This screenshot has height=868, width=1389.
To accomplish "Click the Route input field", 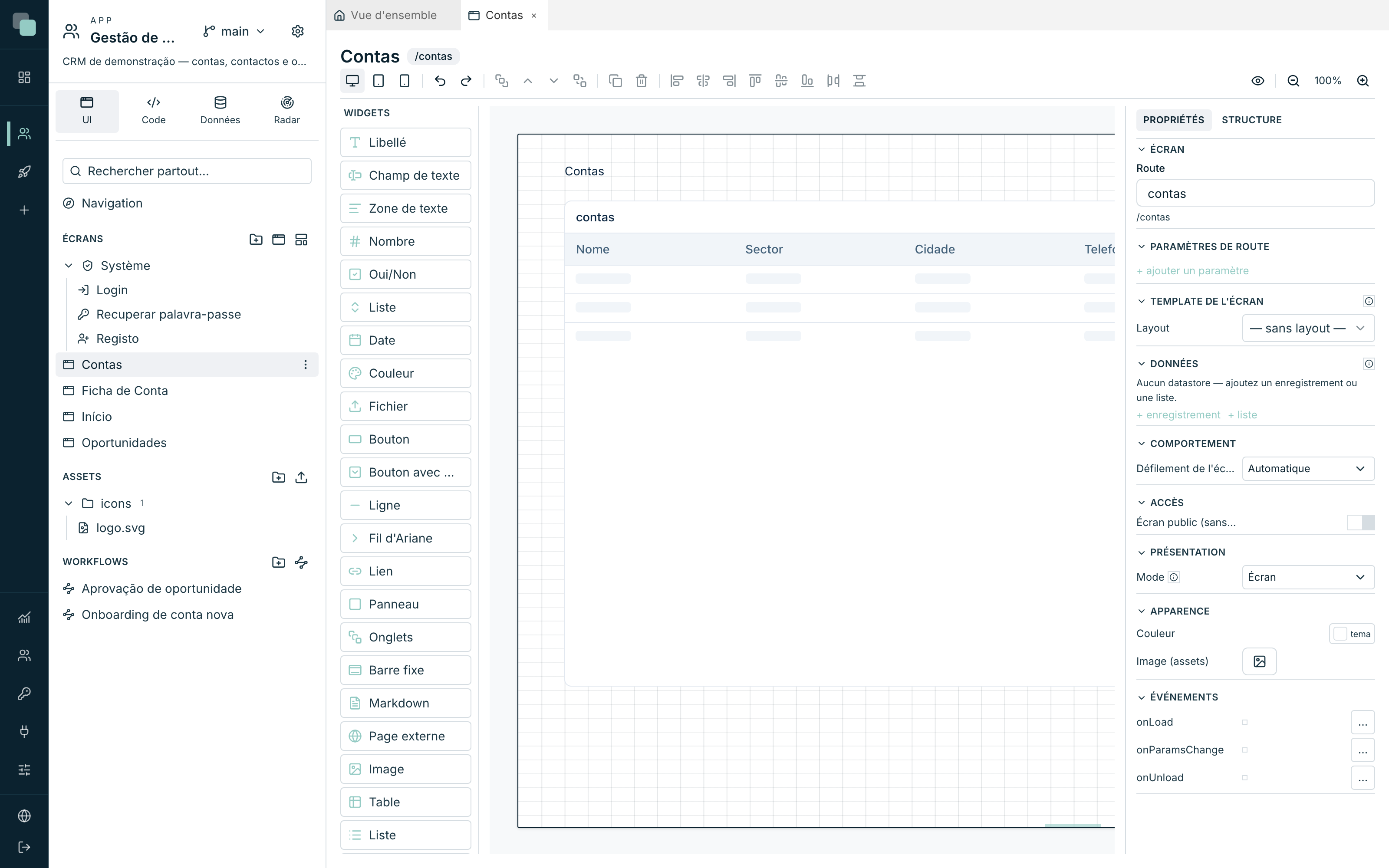I will 1255,194.
